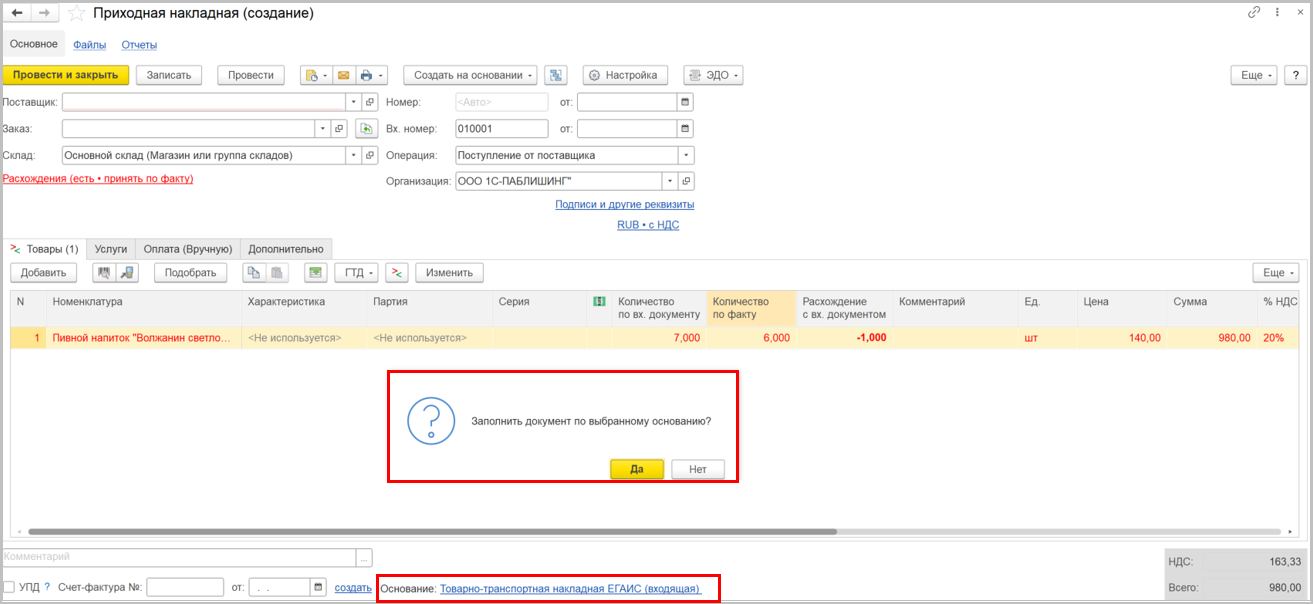Click the copy rows icon in goods toolbar
The height and width of the screenshot is (604, 1313).
click(x=254, y=273)
